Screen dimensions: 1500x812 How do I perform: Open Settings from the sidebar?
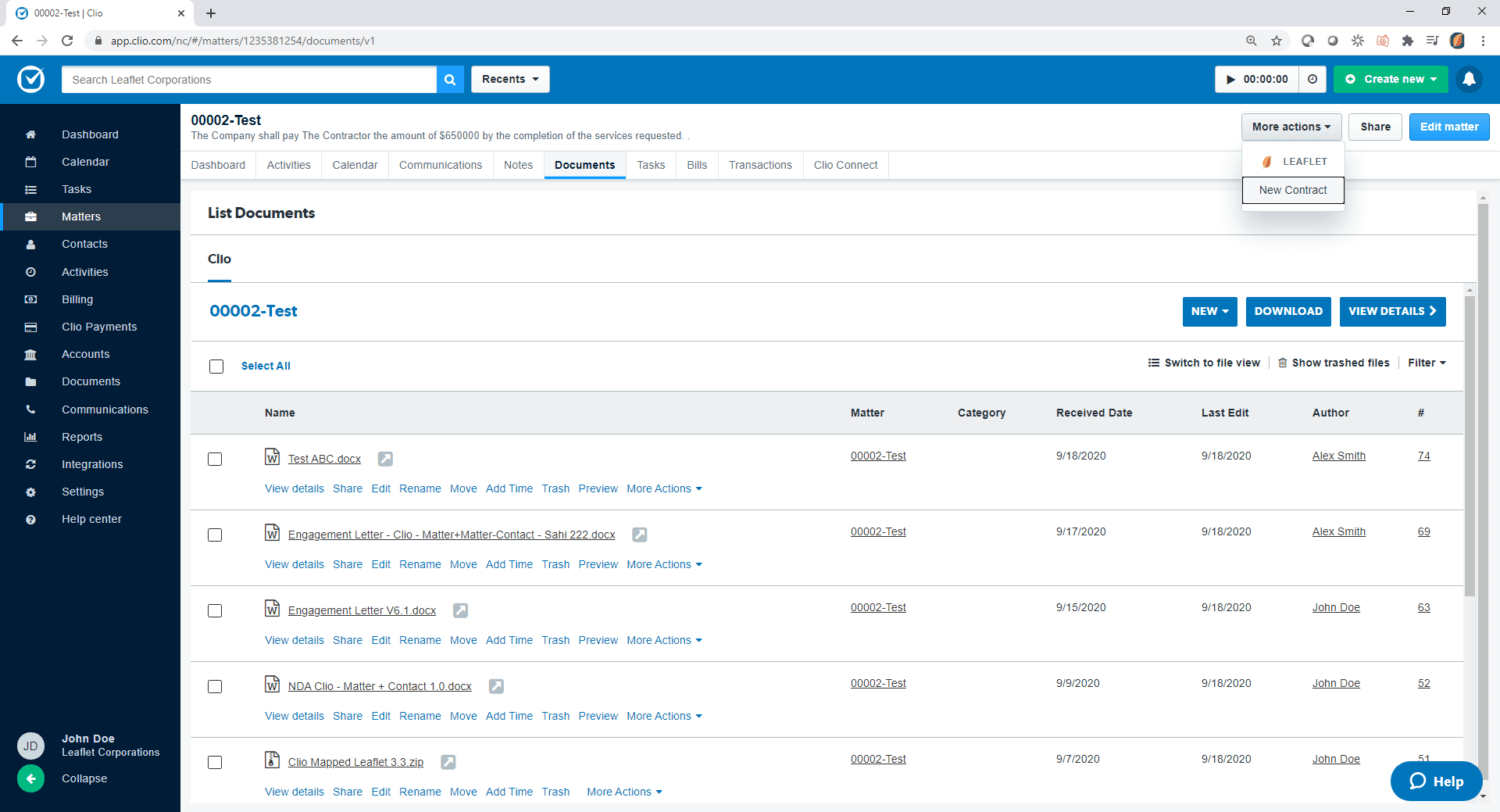pos(82,491)
